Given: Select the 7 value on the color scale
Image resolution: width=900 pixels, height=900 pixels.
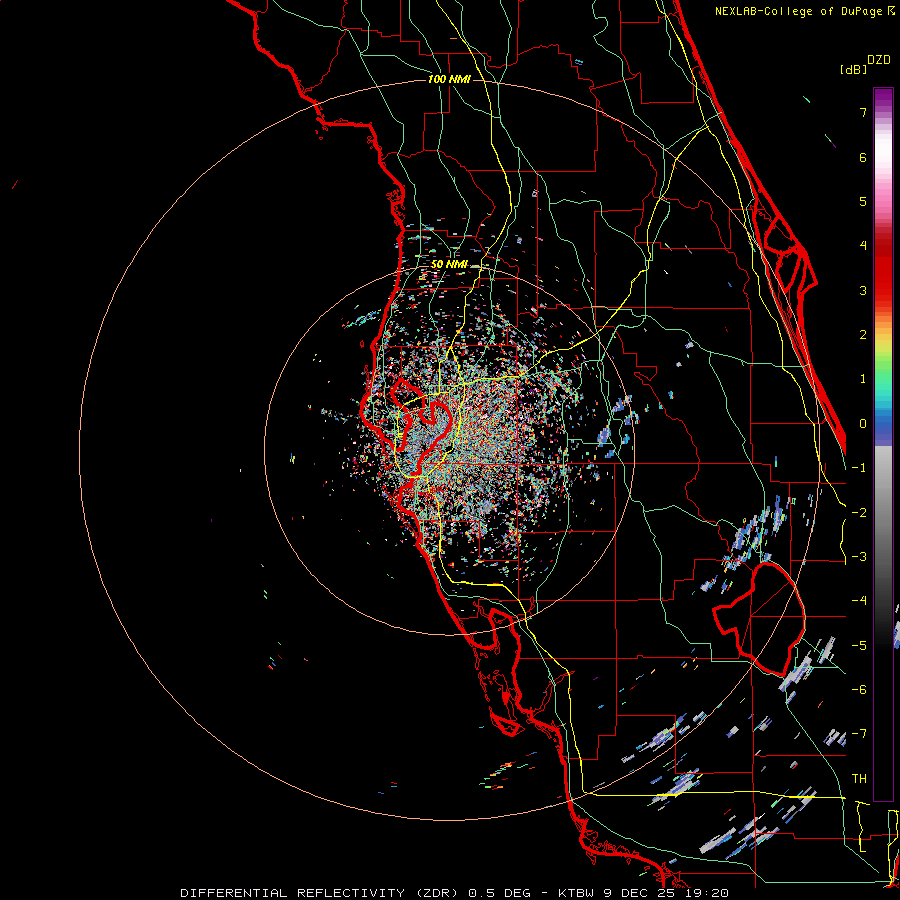Looking at the screenshot, I should click(863, 112).
